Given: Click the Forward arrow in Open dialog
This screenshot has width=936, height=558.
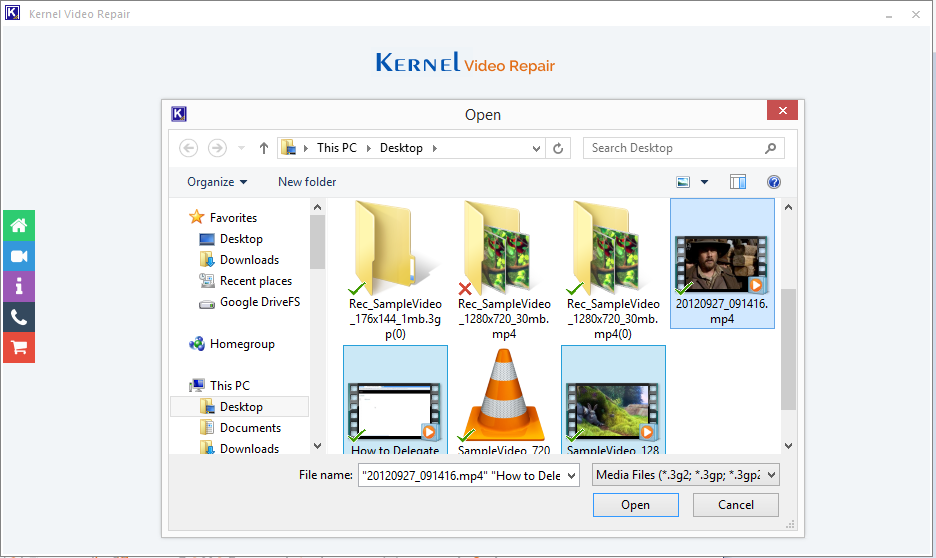Looking at the screenshot, I should (217, 148).
